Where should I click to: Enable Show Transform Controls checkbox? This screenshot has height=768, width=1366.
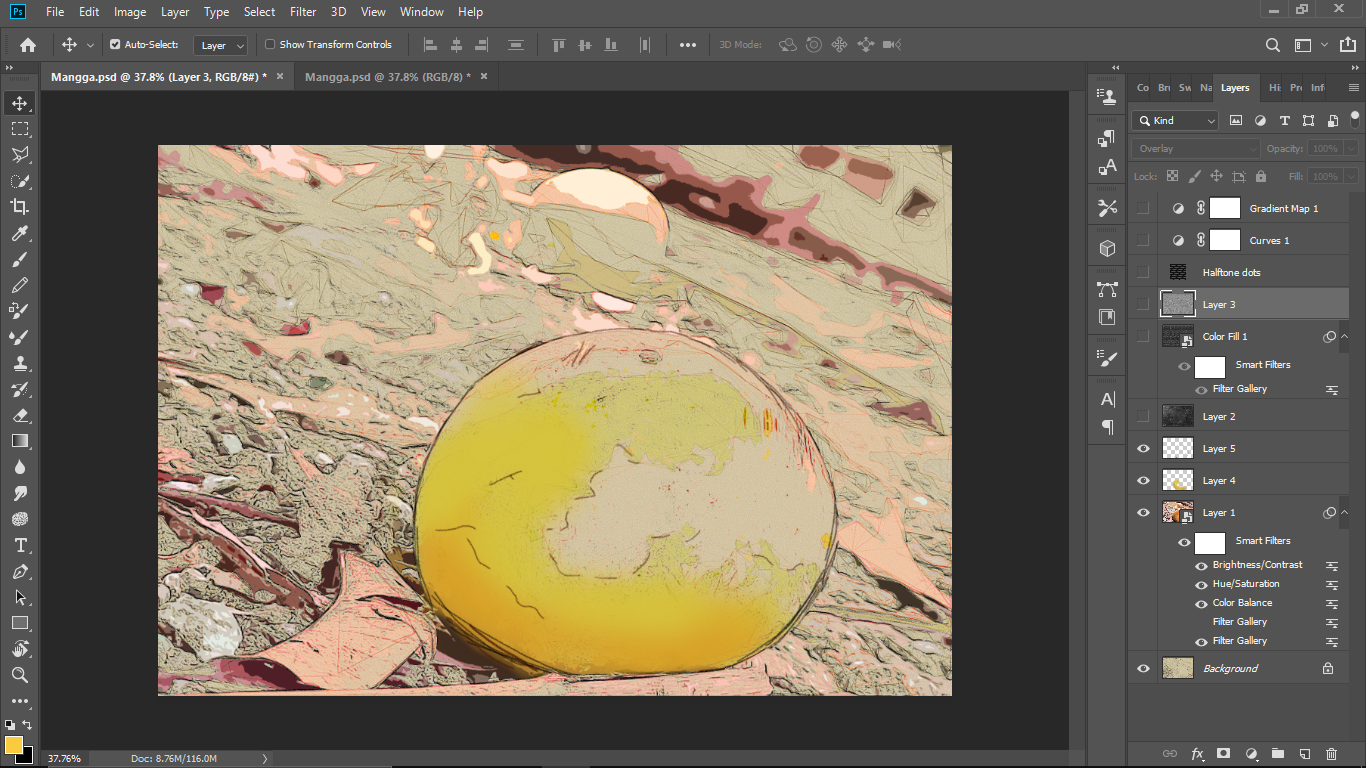270,45
